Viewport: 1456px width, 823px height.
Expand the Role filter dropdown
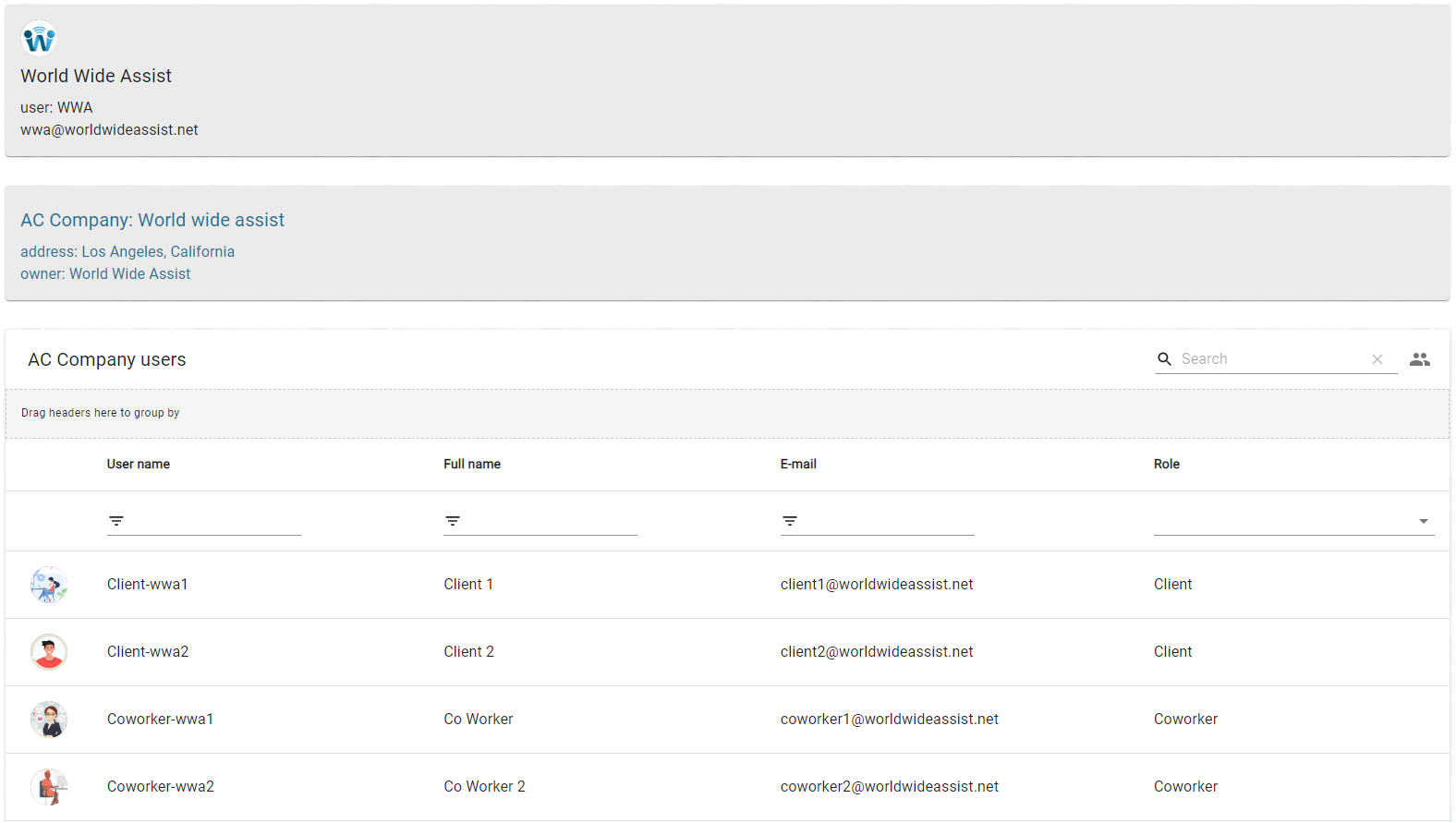1423,522
